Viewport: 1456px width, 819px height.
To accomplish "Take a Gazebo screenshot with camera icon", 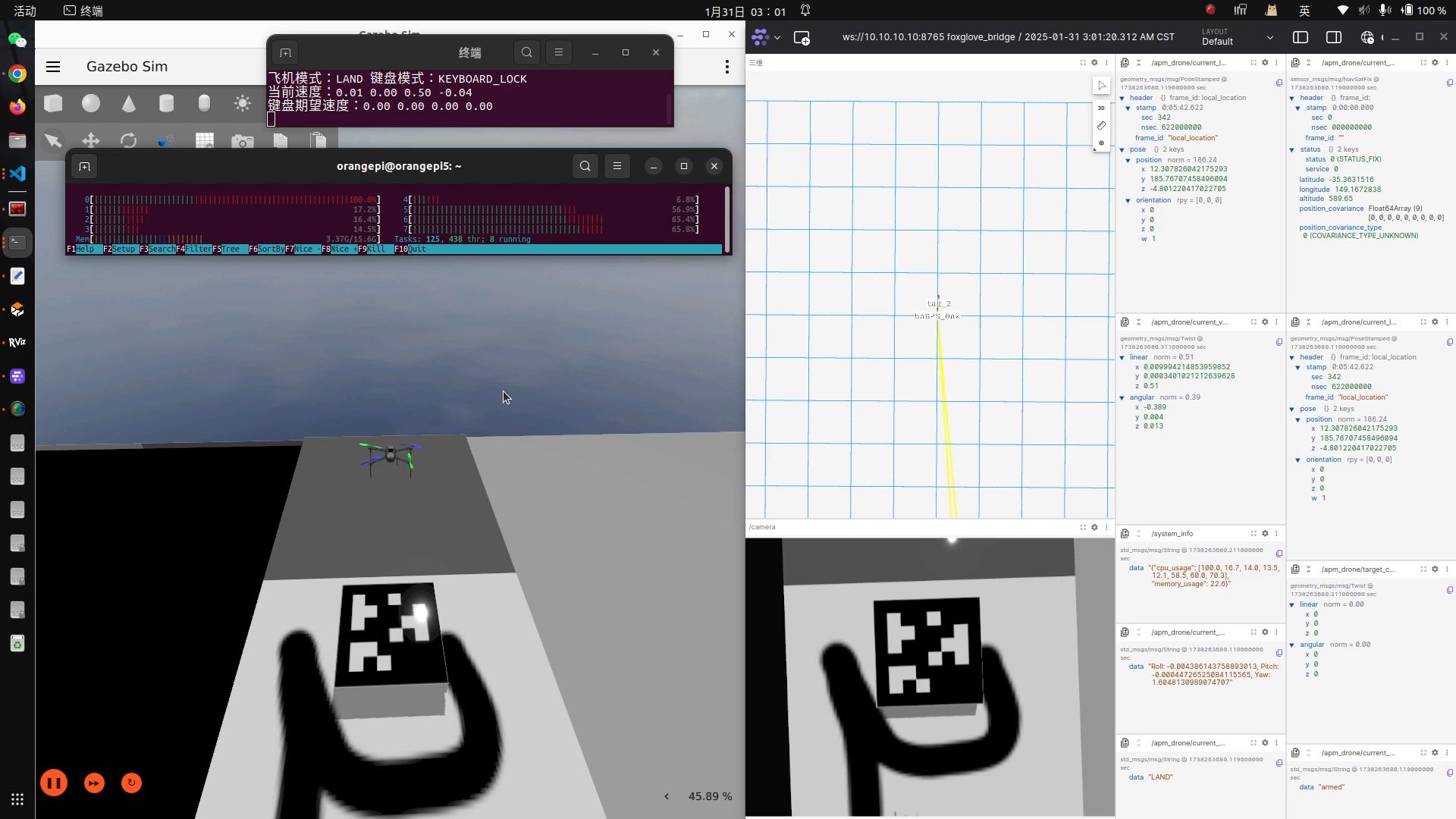I will [x=243, y=141].
